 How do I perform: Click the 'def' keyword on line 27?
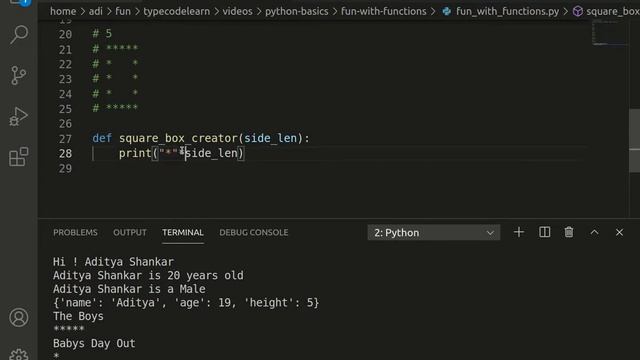[x=102, y=138]
